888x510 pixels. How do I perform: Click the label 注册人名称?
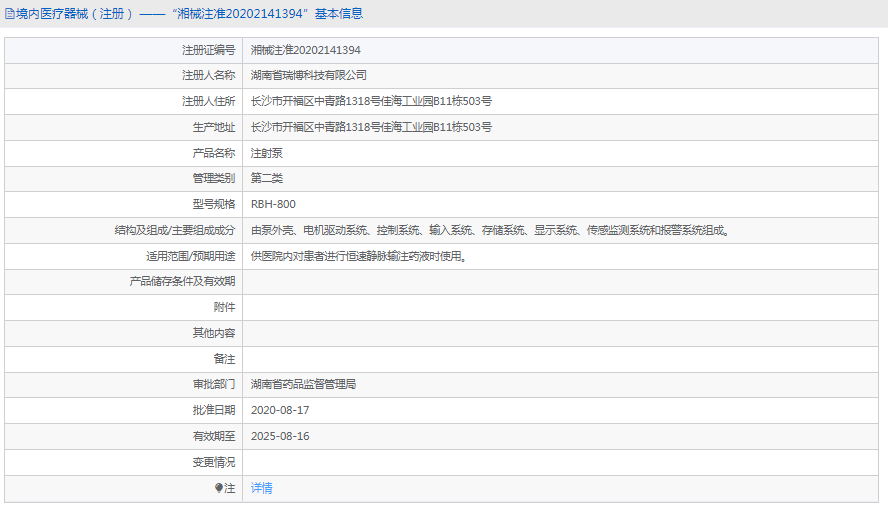pyautogui.click(x=208, y=75)
